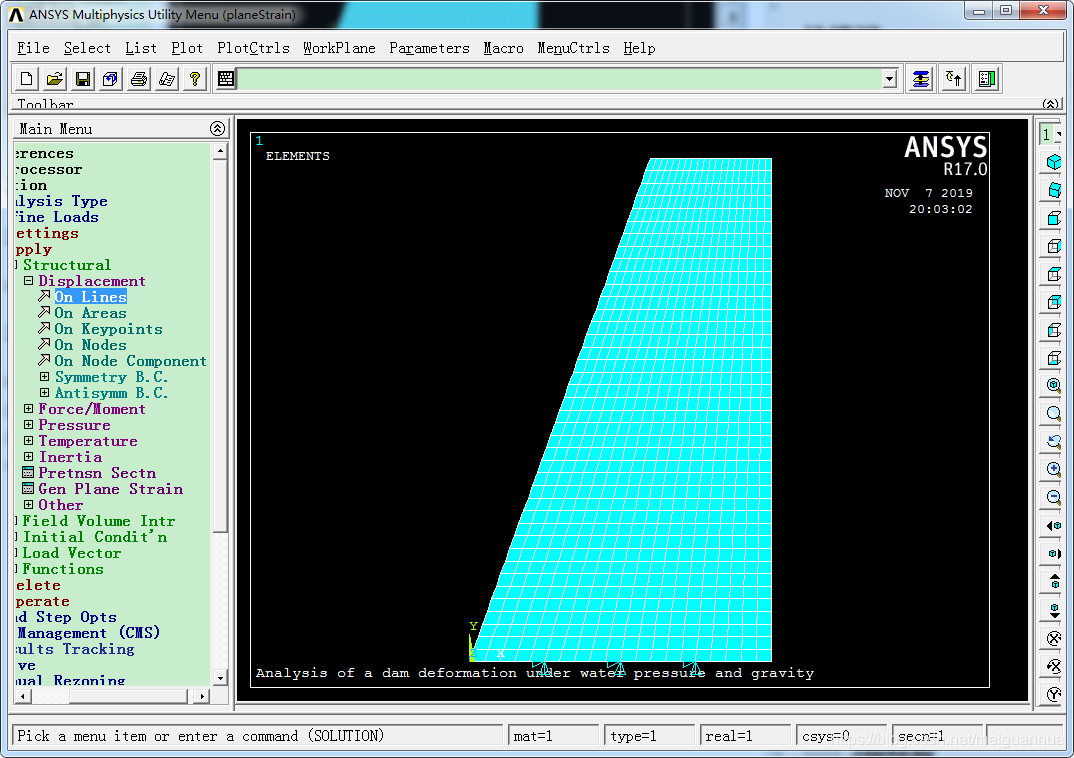Image resolution: width=1074 pixels, height=758 pixels.
Task: Click Gen Plane Strain in the Main Menu
Action: click(110, 489)
